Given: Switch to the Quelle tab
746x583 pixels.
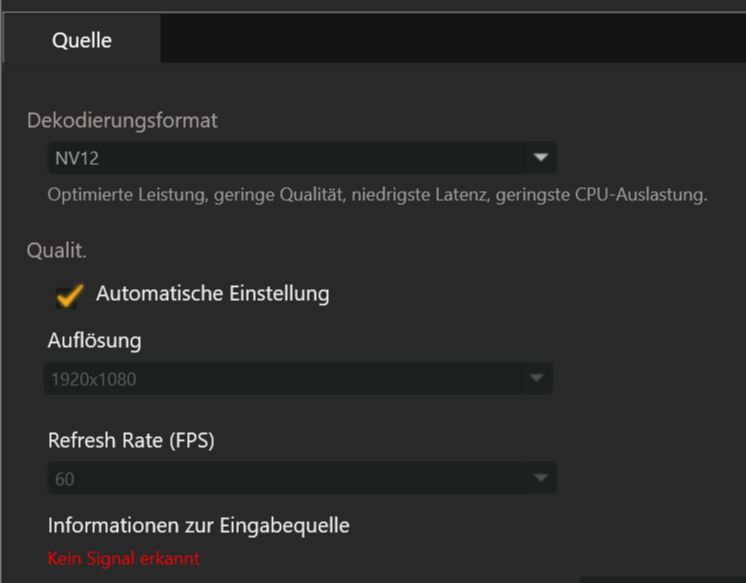Looking at the screenshot, I should tap(82, 41).
